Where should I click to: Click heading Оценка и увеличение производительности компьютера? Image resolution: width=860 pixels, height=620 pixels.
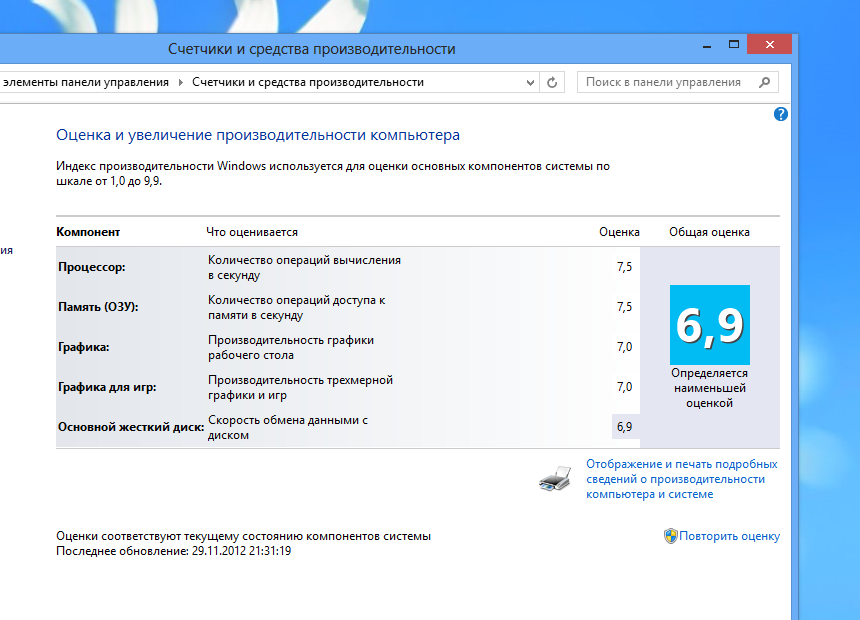tap(258, 135)
